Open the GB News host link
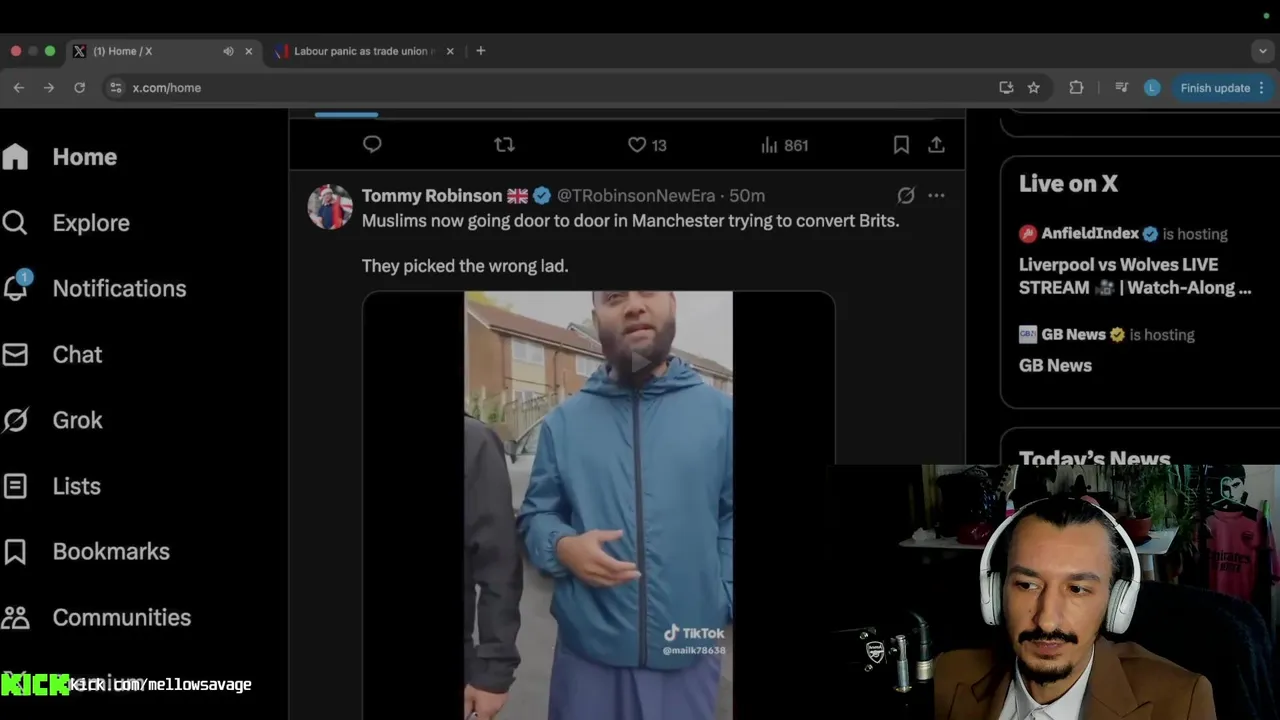 [x=1072, y=334]
